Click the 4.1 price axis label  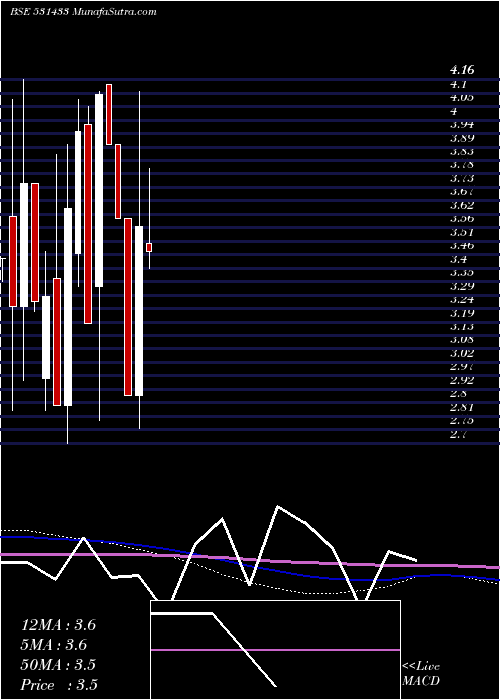[x=458, y=84]
